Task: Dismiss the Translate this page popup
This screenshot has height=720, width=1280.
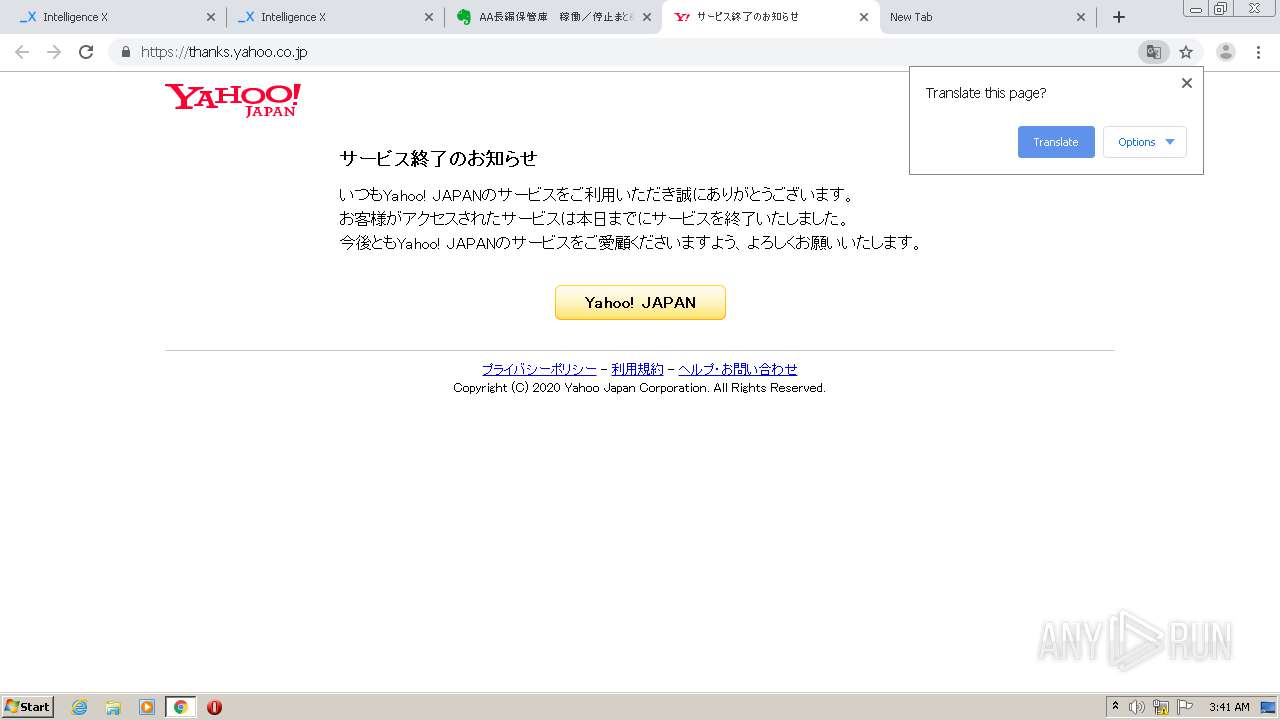Action: tap(1187, 83)
